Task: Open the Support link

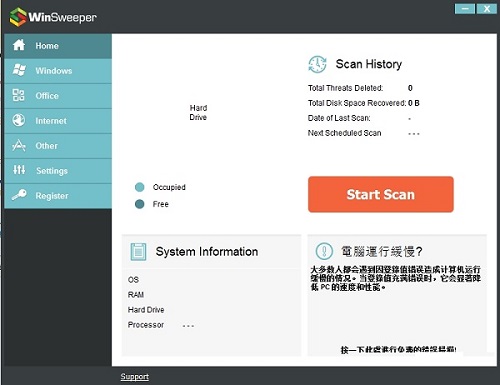Action: point(135,376)
